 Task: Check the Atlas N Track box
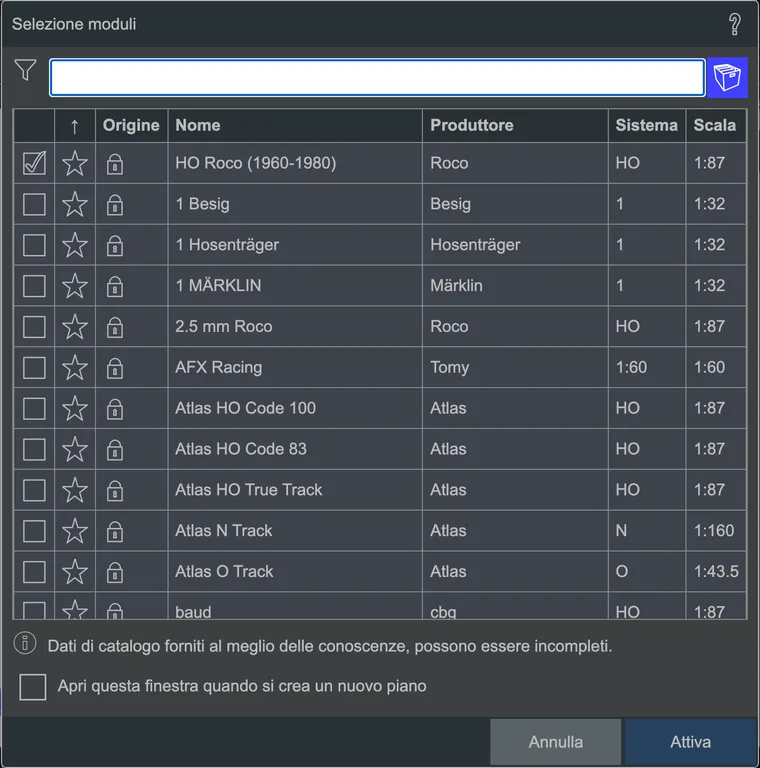(x=34, y=531)
